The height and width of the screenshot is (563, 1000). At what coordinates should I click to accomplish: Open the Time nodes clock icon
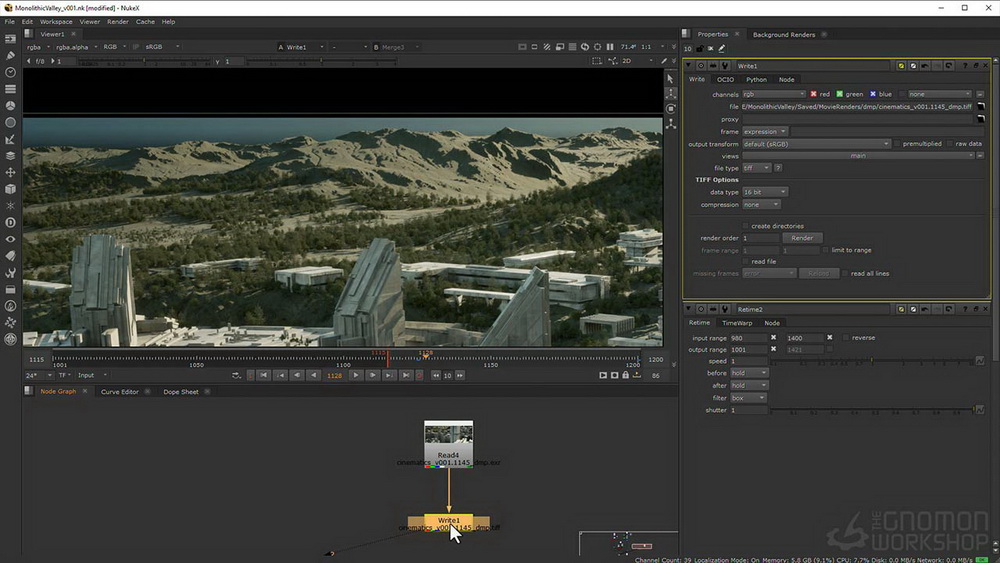tap(10, 72)
